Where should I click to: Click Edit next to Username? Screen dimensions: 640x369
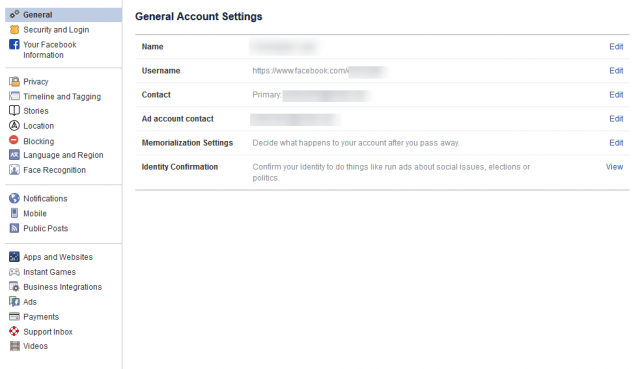[616, 71]
